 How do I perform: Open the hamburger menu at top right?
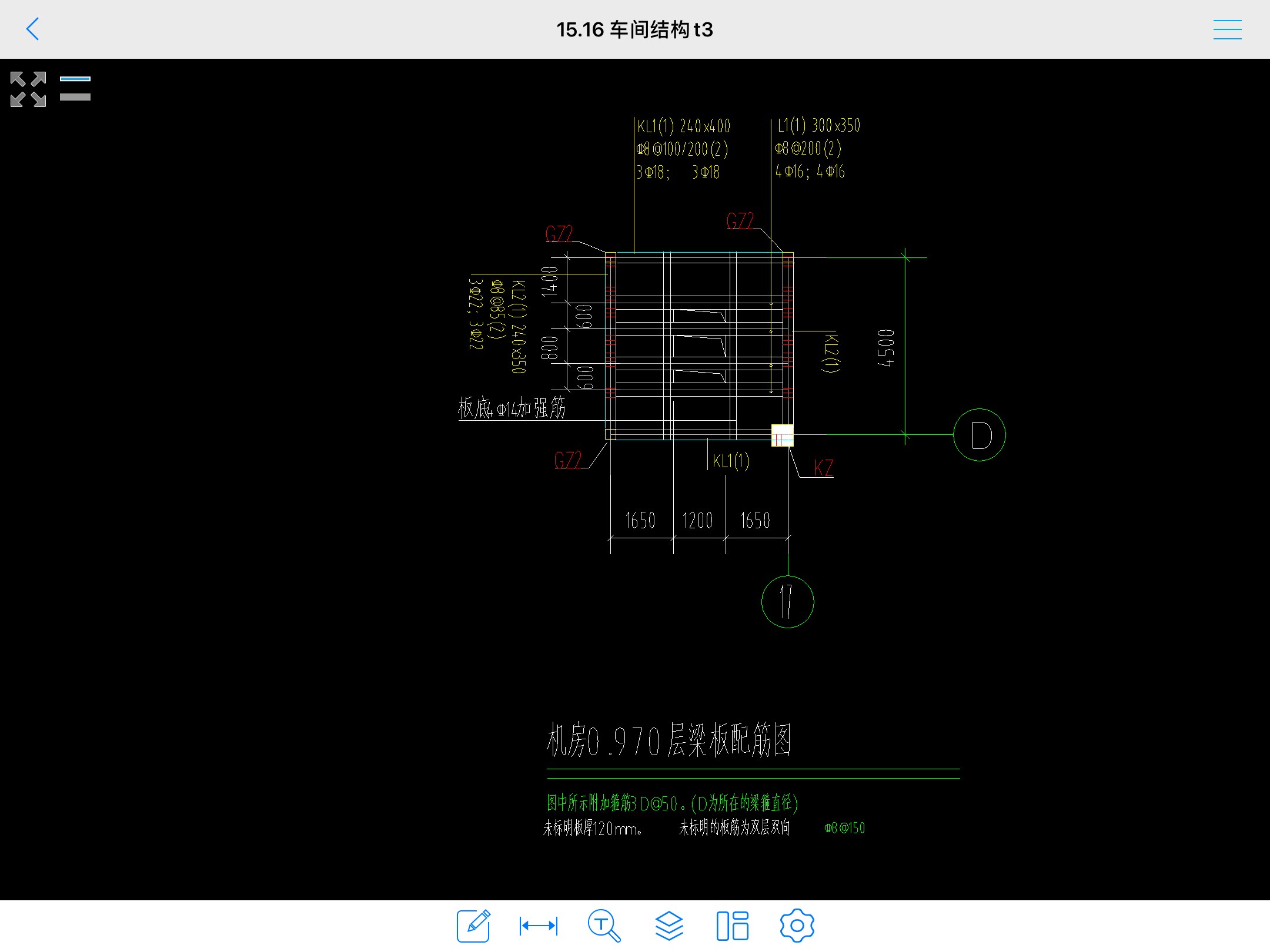tap(1227, 29)
